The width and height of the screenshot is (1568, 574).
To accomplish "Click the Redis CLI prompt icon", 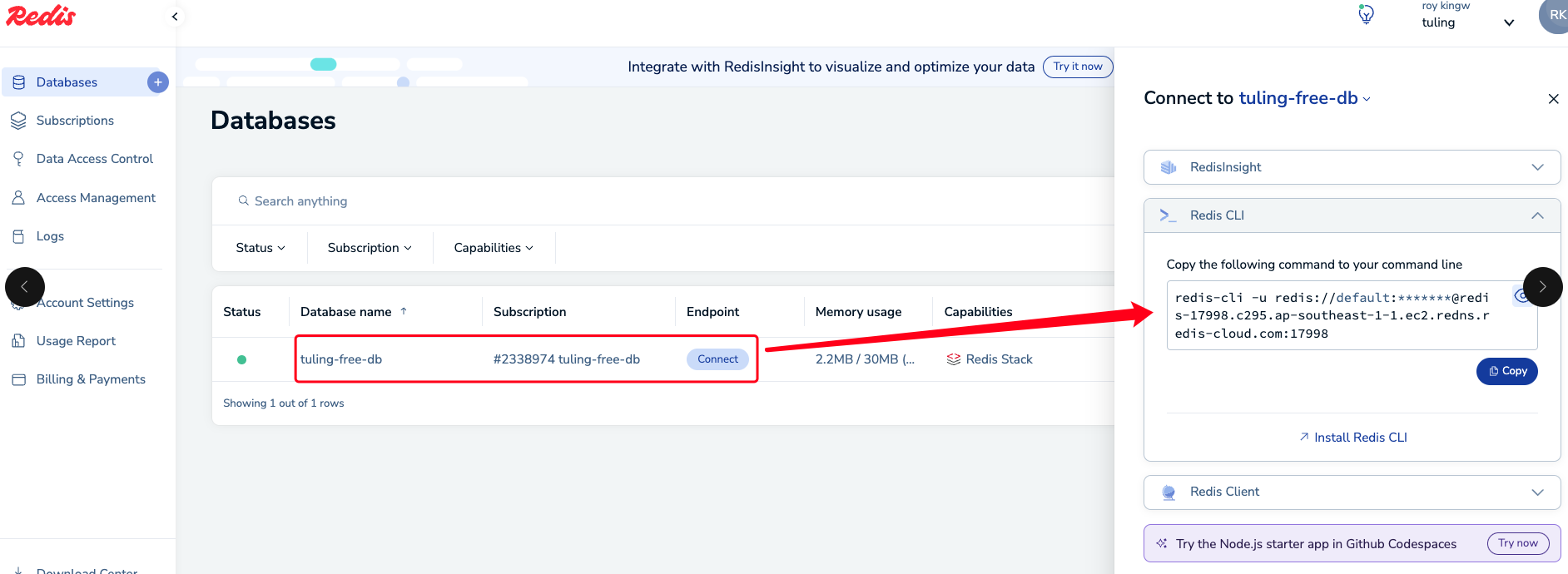I will click(1168, 215).
